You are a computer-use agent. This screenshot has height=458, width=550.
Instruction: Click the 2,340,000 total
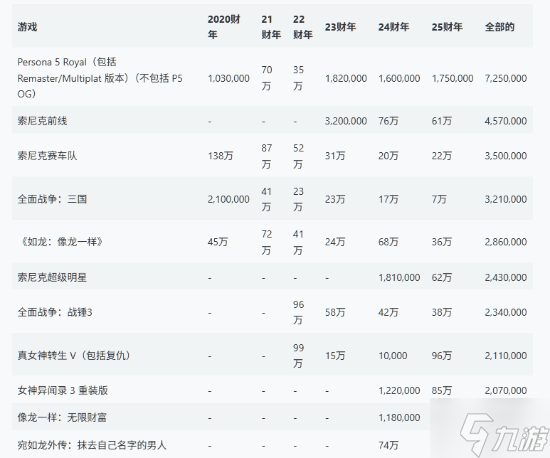506,312
